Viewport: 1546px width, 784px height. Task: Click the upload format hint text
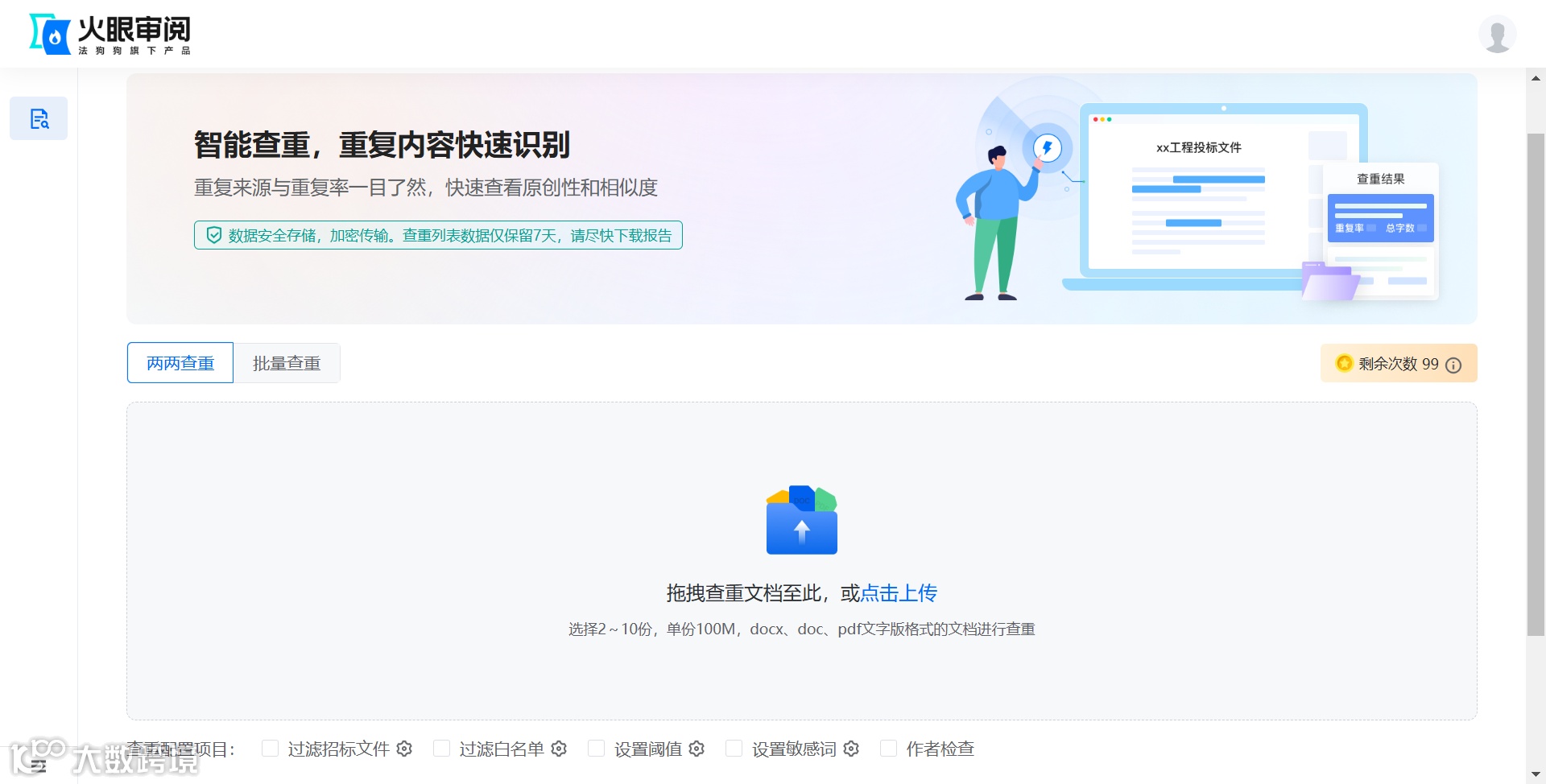point(801,629)
